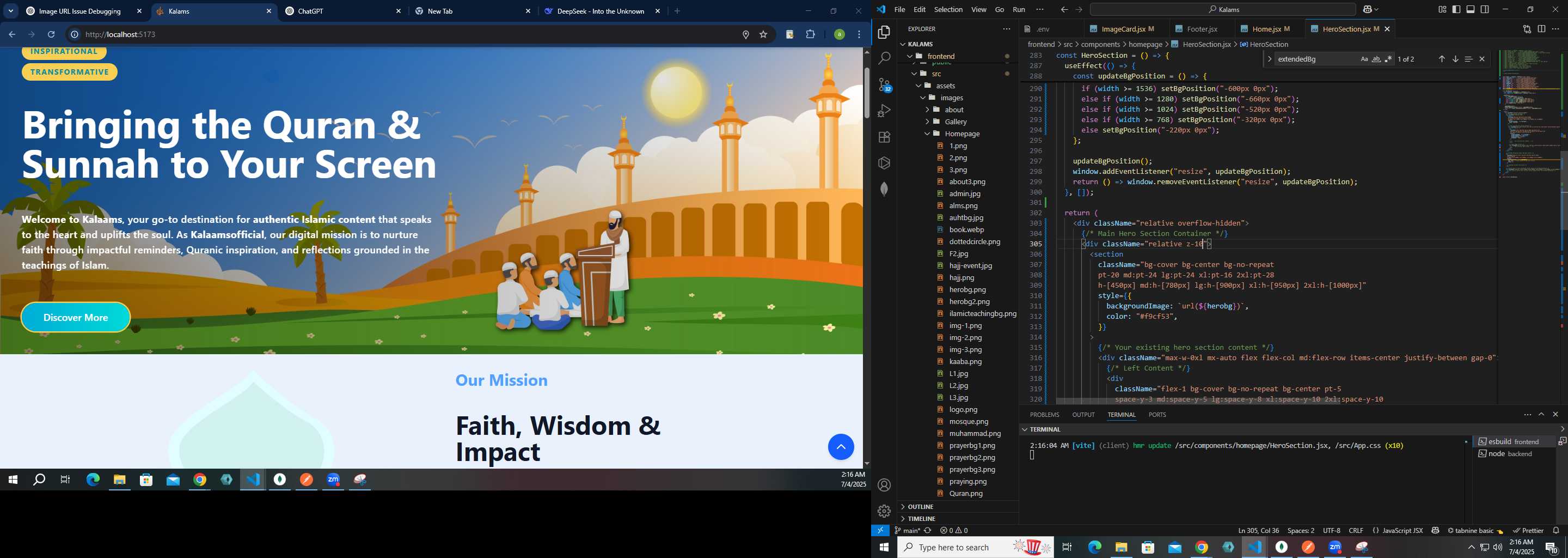Open Chrome extensions puzzle icon
Image resolution: width=1568 pixels, height=558 pixels.
click(810, 35)
